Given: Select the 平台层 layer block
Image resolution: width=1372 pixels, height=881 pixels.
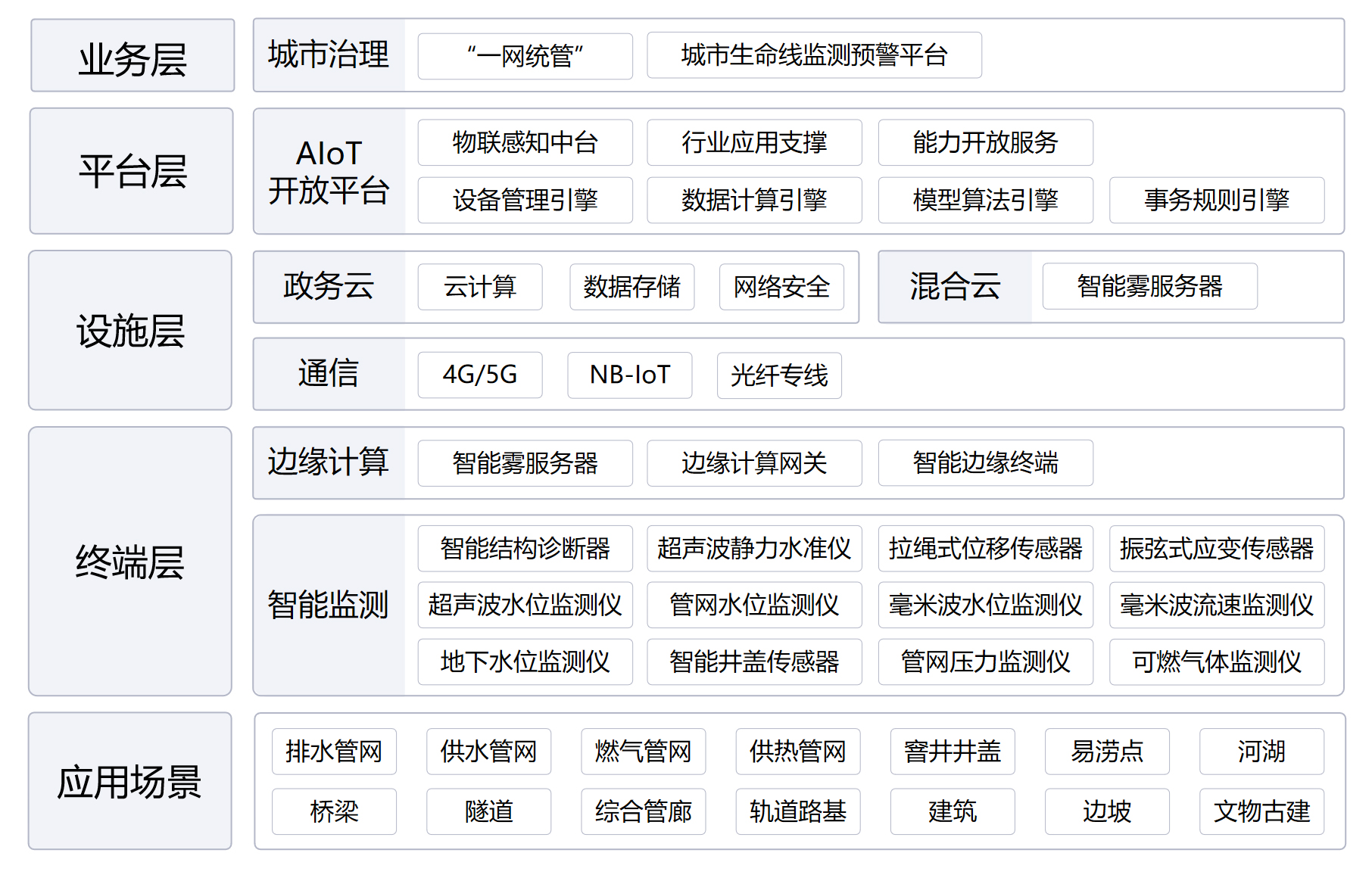Looking at the screenshot, I should pyautogui.click(x=132, y=171).
